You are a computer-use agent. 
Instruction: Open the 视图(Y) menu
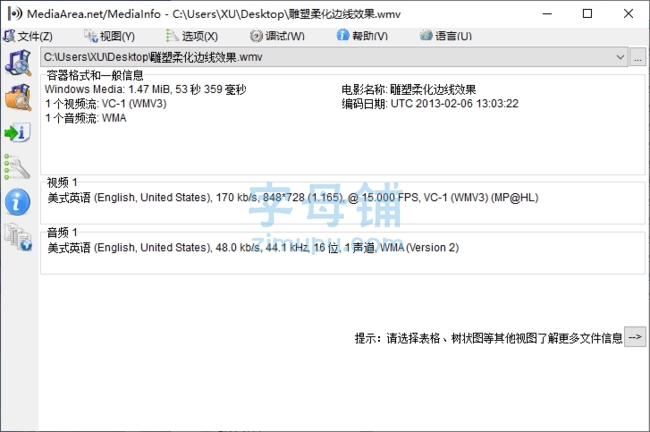tap(109, 36)
